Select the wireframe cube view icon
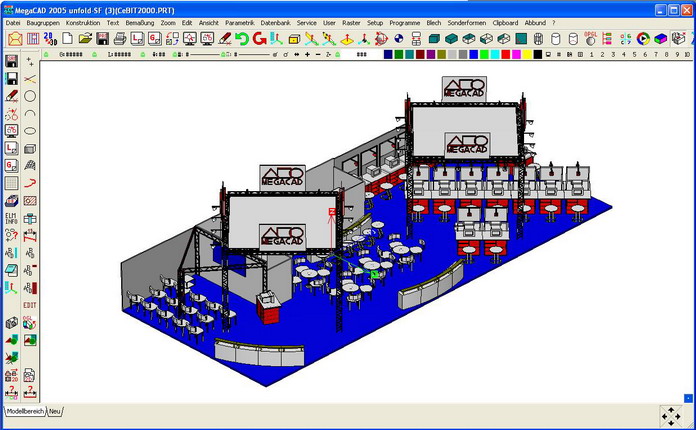Image resolution: width=696 pixels, height=430 pixels. (486, 39)
